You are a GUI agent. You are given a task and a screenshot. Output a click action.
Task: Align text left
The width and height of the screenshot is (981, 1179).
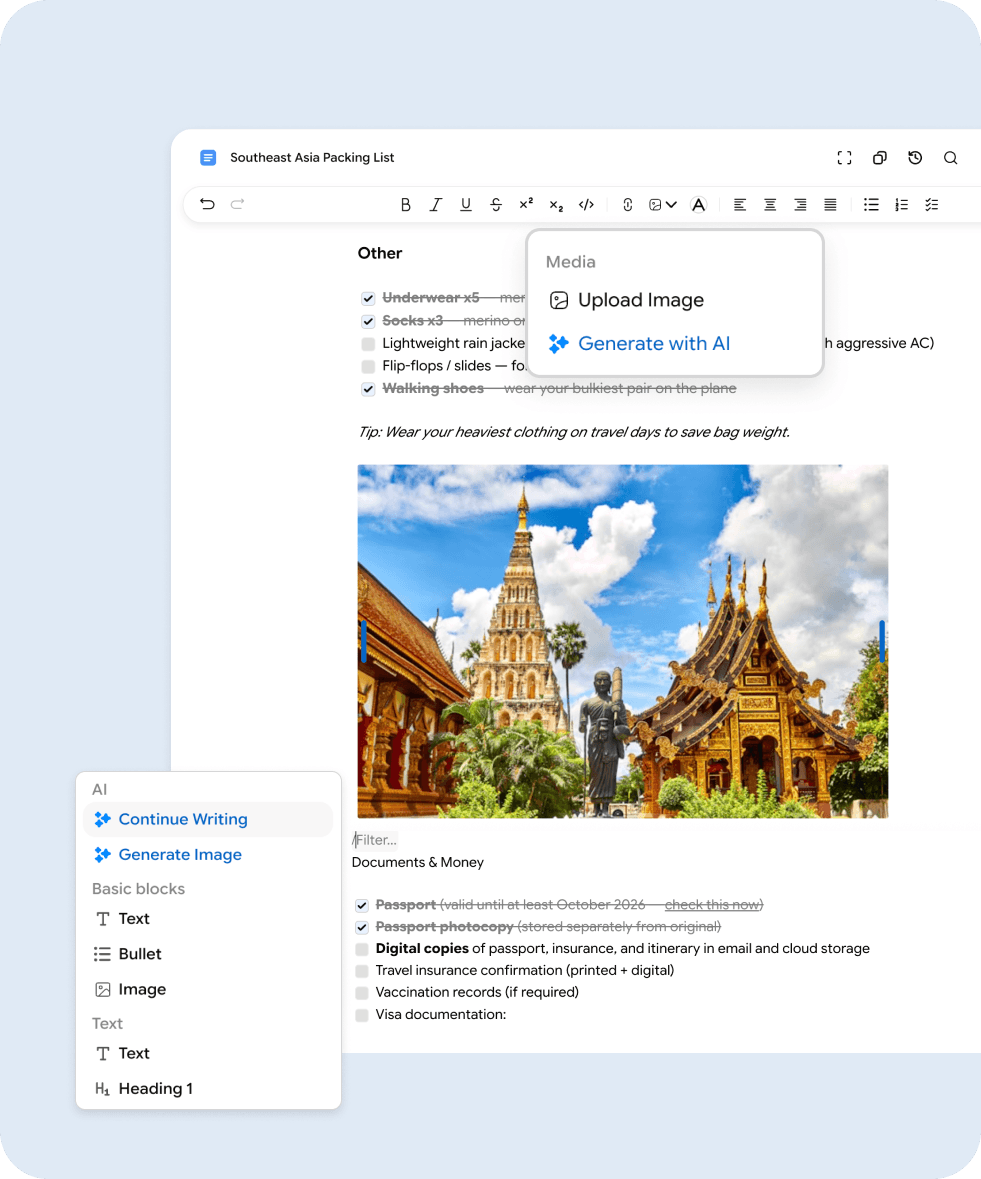coord(740,205)
